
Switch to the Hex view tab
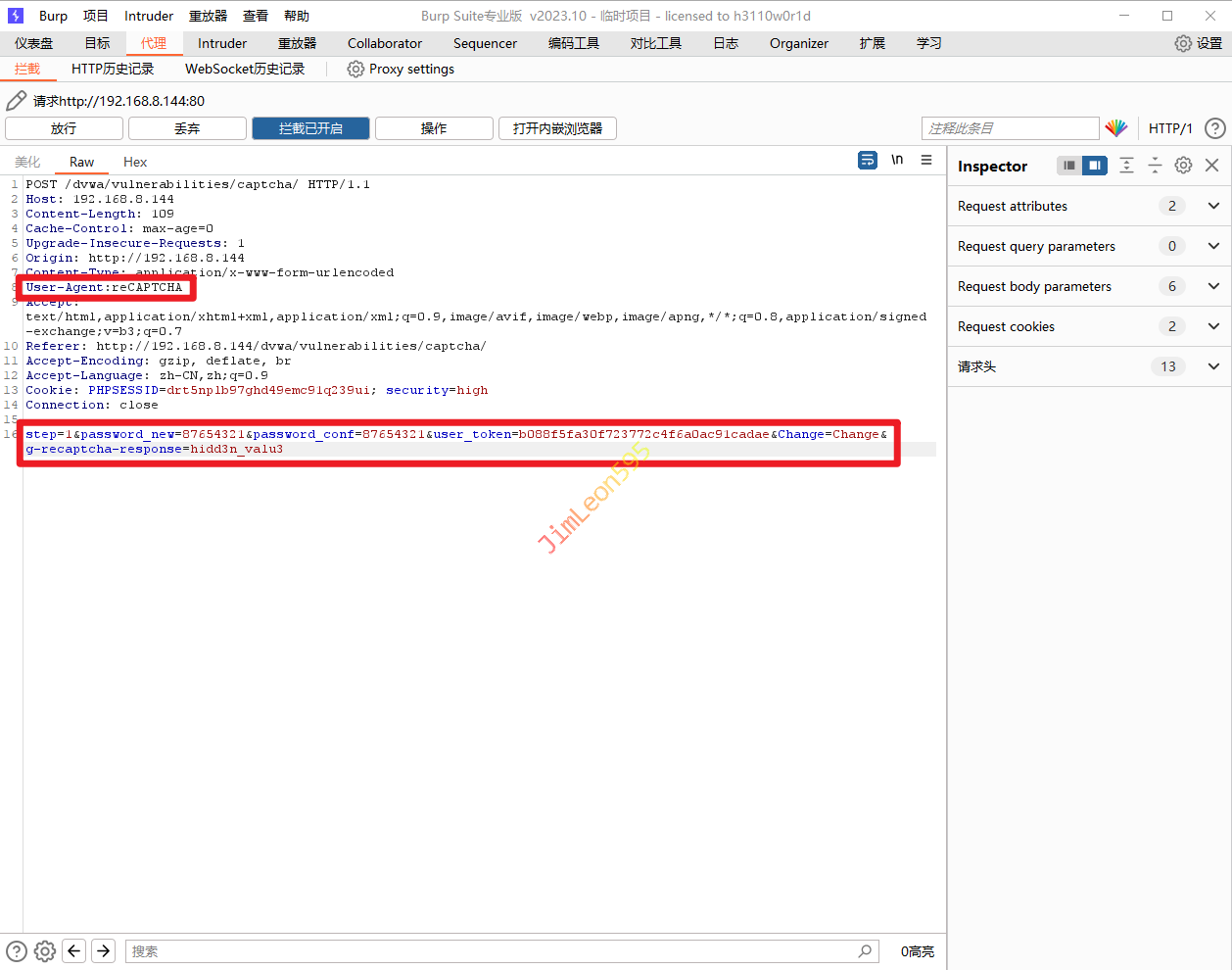(135, 162)
